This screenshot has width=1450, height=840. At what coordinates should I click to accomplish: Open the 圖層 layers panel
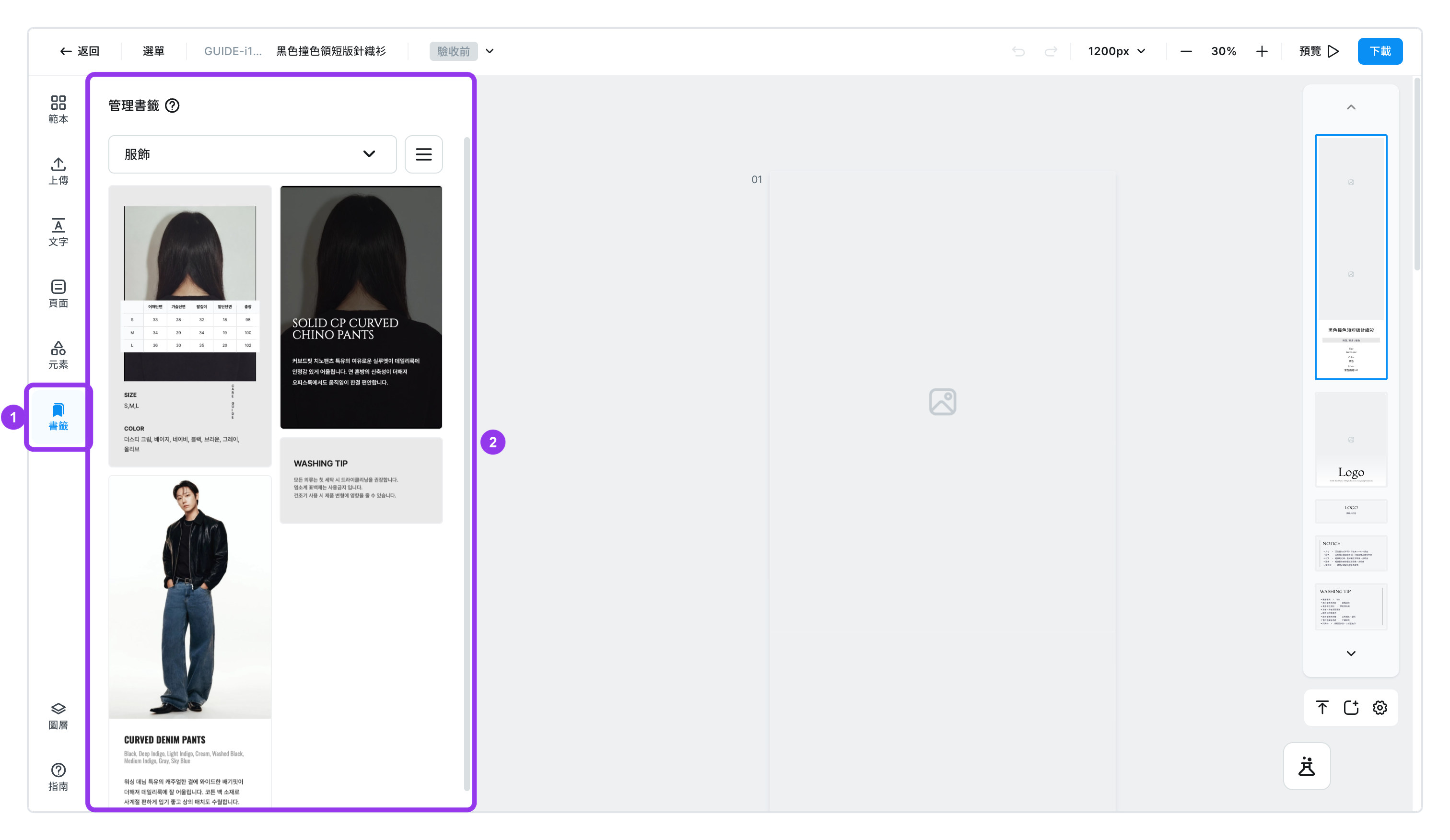[x=58, y=716]
